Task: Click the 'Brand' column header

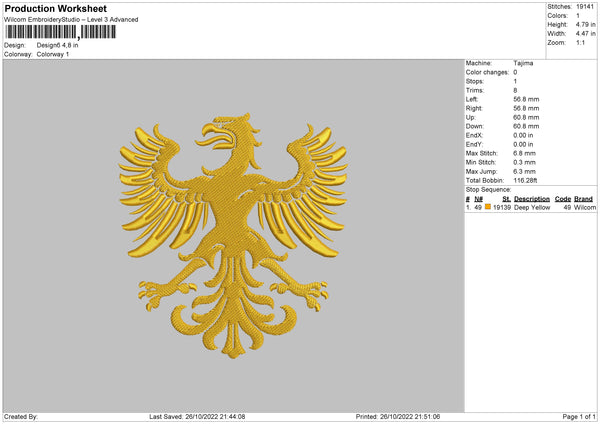Action: click(583, 199)
